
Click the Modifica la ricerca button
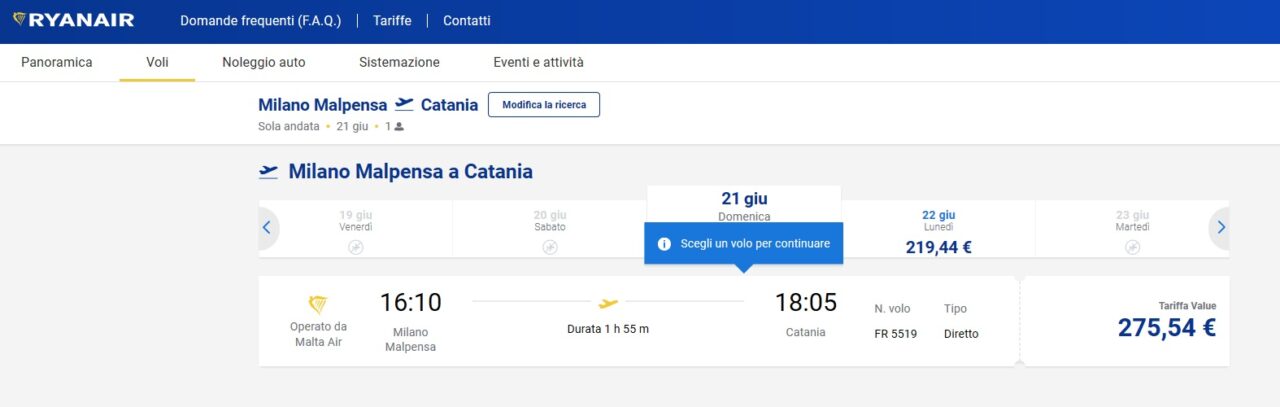544,105
